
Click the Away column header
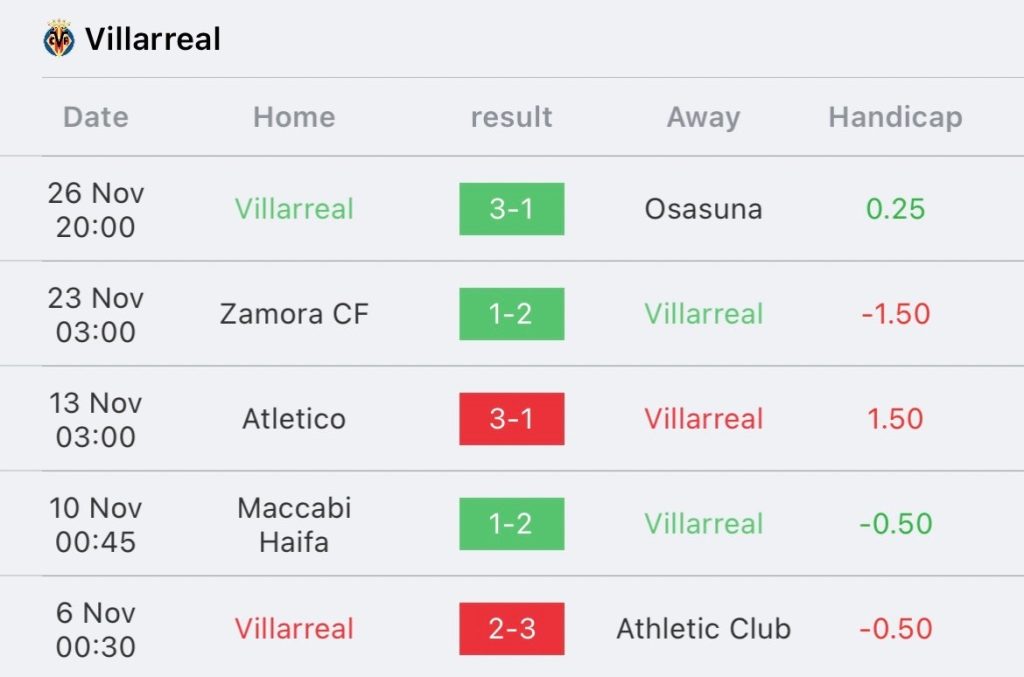click(703, 118)
